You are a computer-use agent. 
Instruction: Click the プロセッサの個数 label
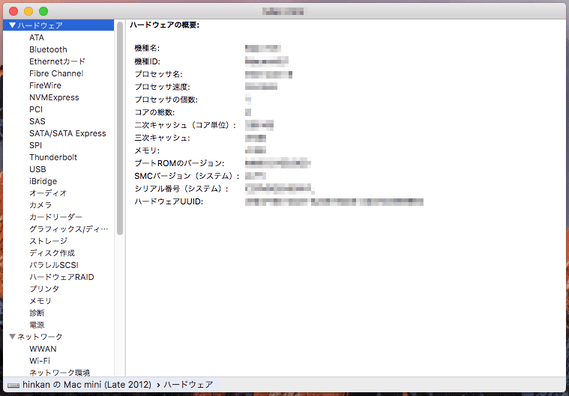(166, 99)
